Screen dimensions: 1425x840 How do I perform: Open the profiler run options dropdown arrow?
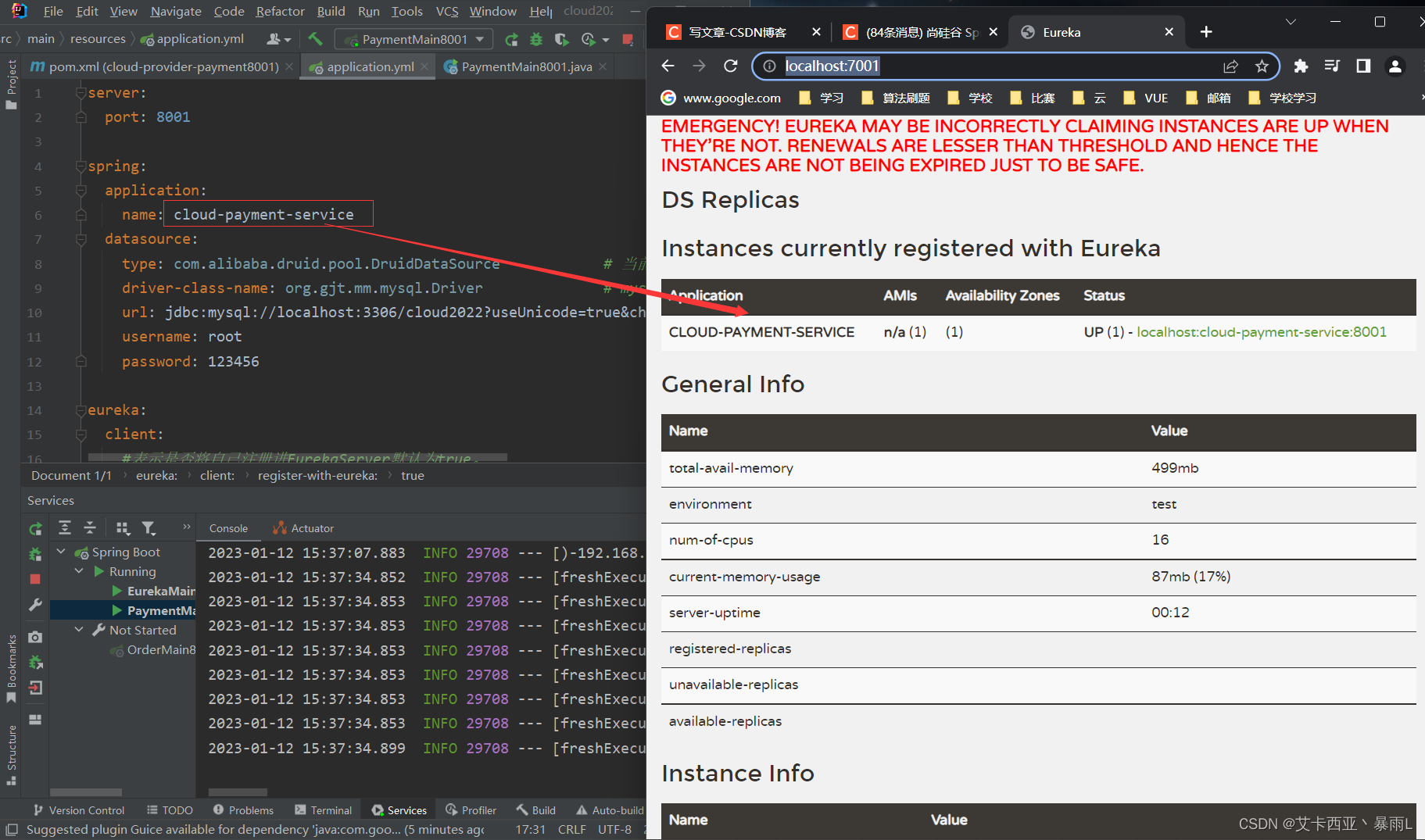(606, 40)
